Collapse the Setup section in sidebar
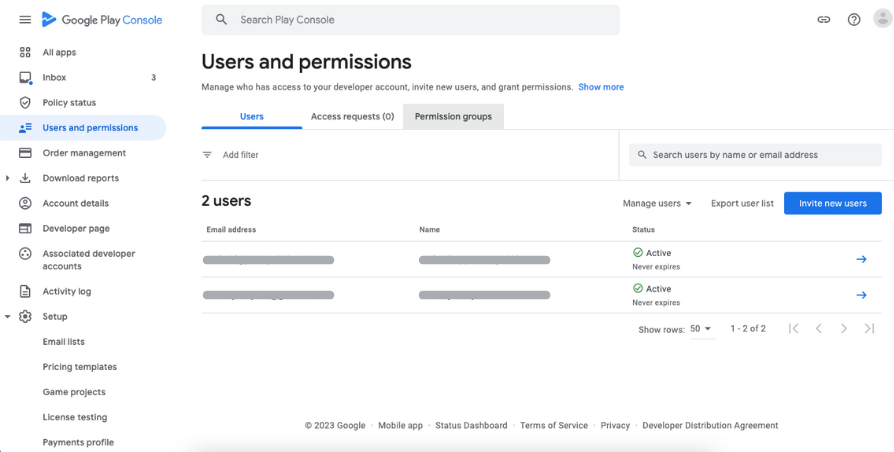894x452 pixels. pyautogui.click(x=8, y=317)
